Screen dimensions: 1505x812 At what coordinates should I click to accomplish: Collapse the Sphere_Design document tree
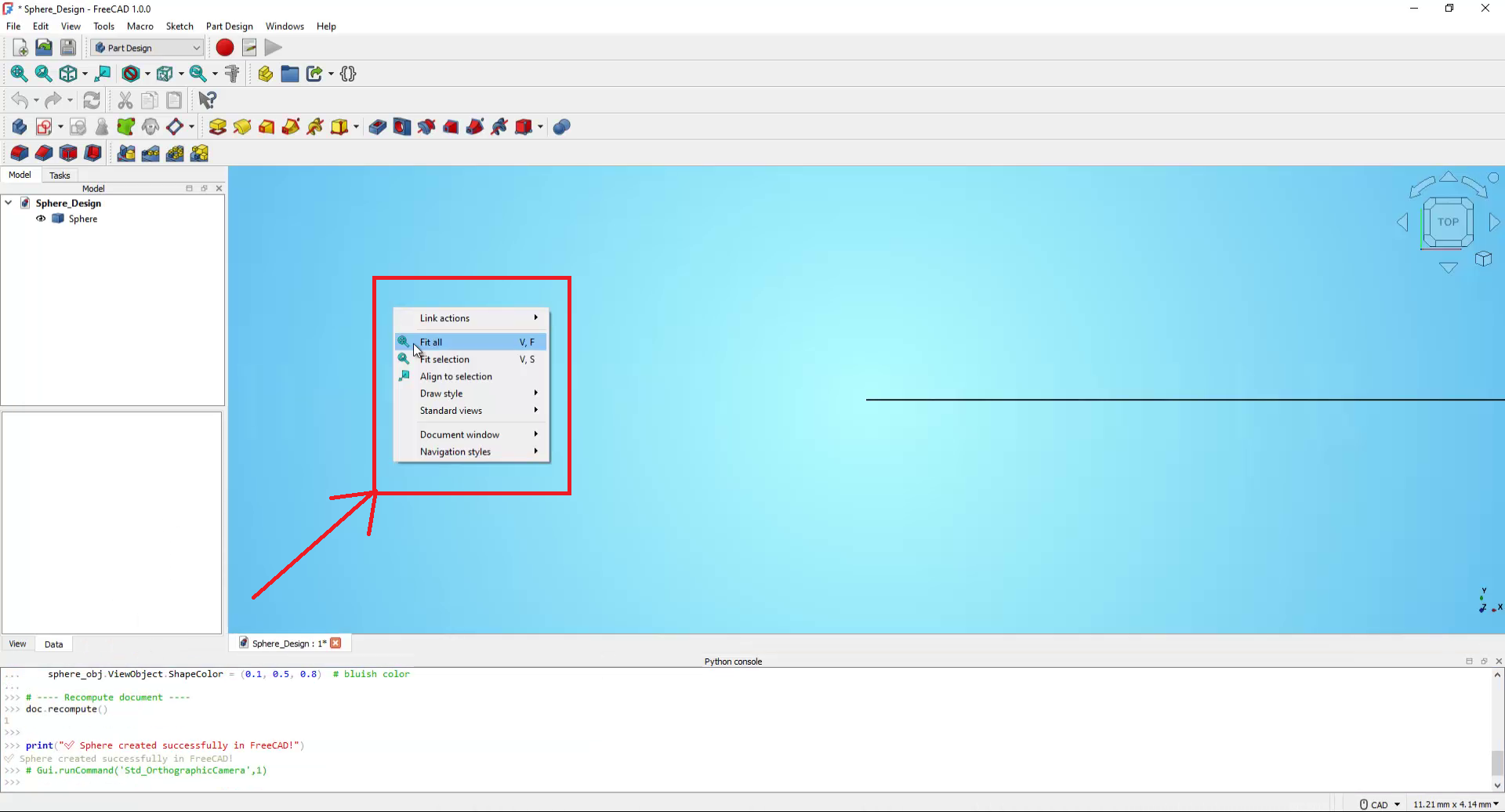coord(9,203)
